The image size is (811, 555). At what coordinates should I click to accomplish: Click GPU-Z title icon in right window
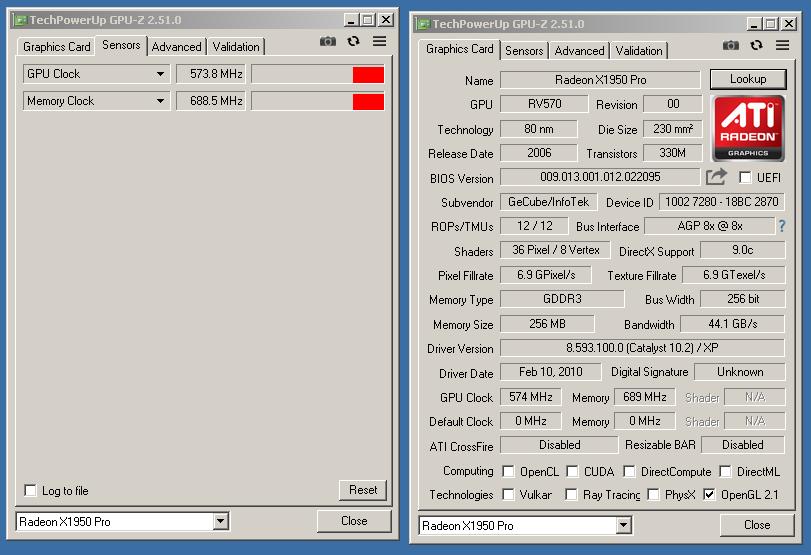pos(424,24)
